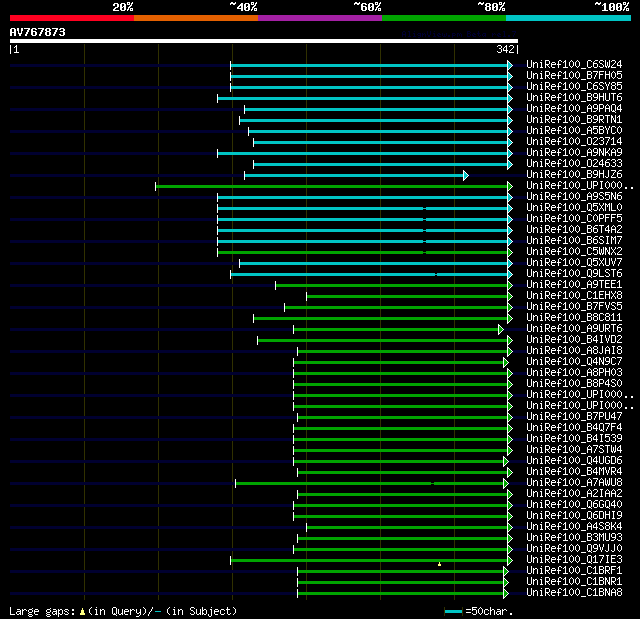Screen dimensions: 640x619
Task: Click the cyan arrowhead ending the B9HJZ6 alignment
Action: coord(466,175)
